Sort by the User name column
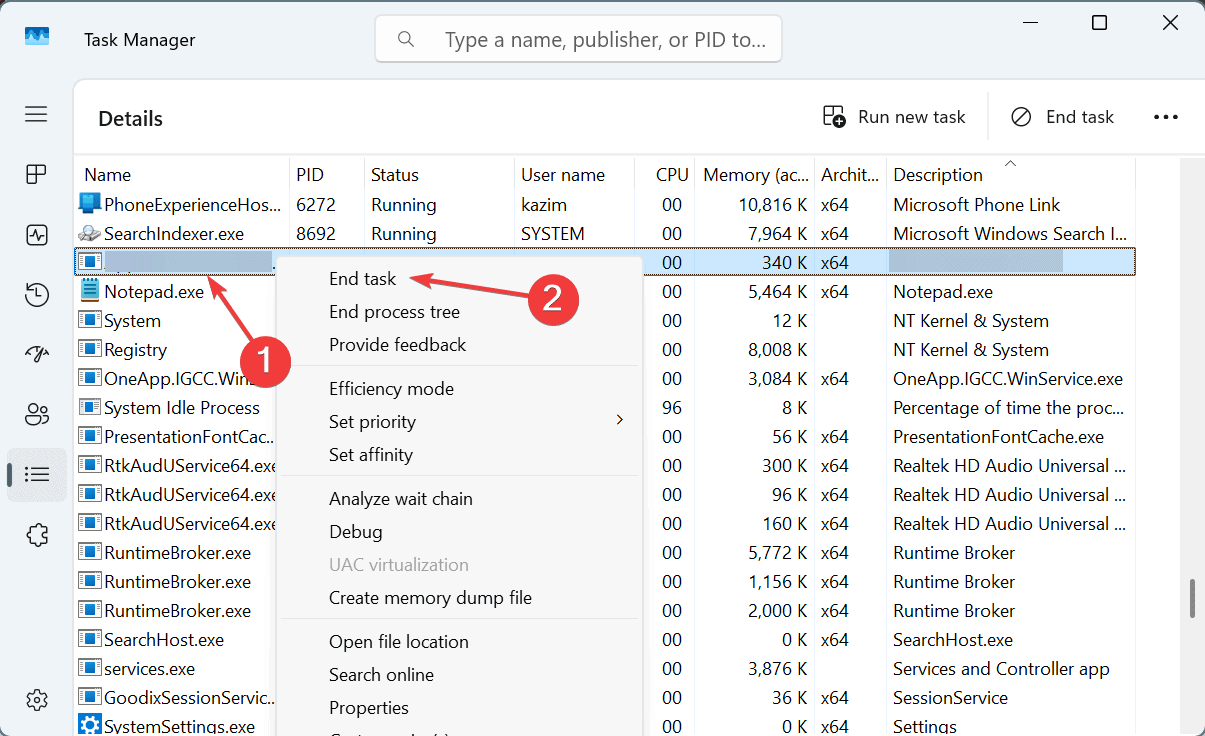This screenshot has width=1205, height=736. click(574, 175)
